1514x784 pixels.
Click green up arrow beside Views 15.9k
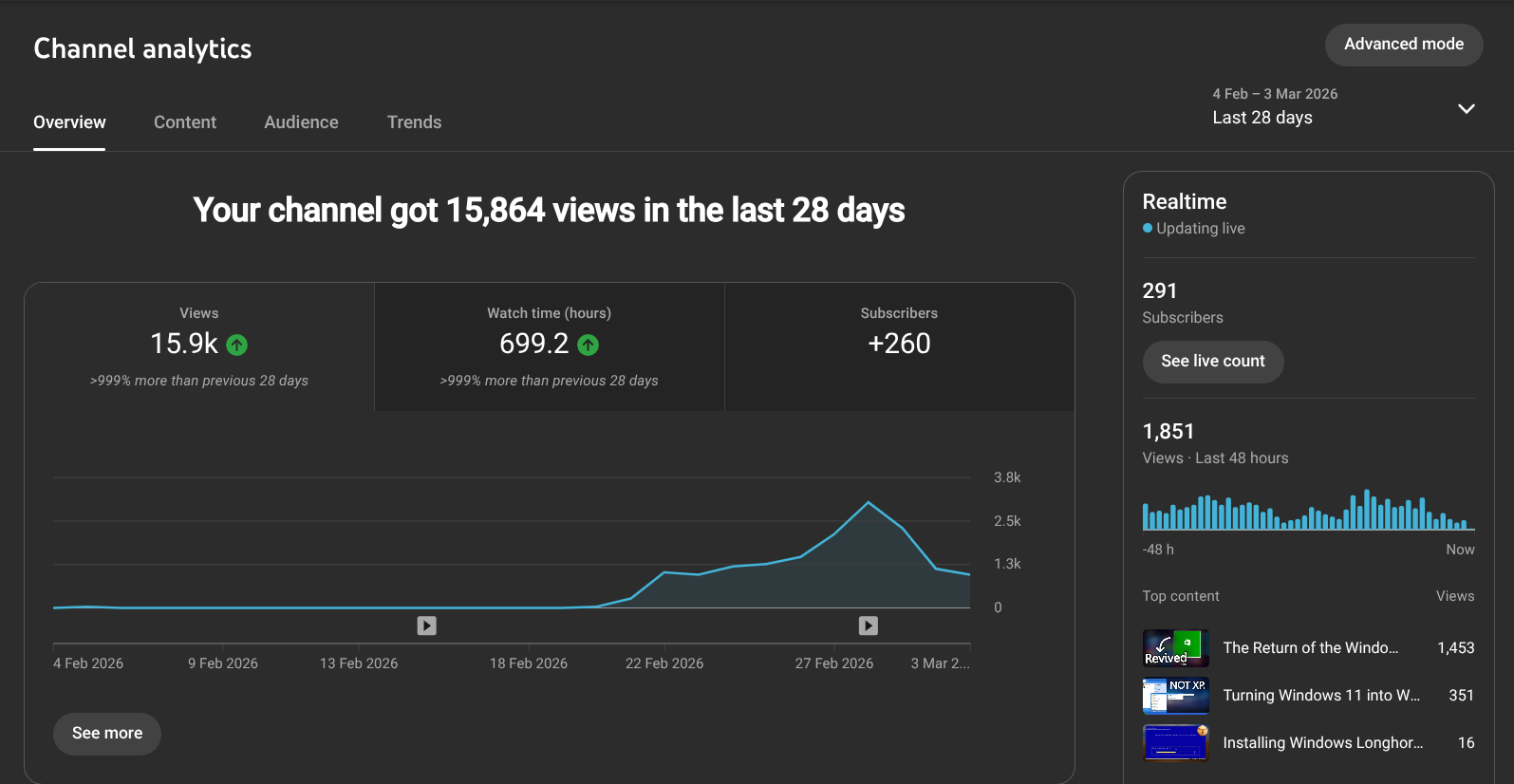(x=237, y=345)
